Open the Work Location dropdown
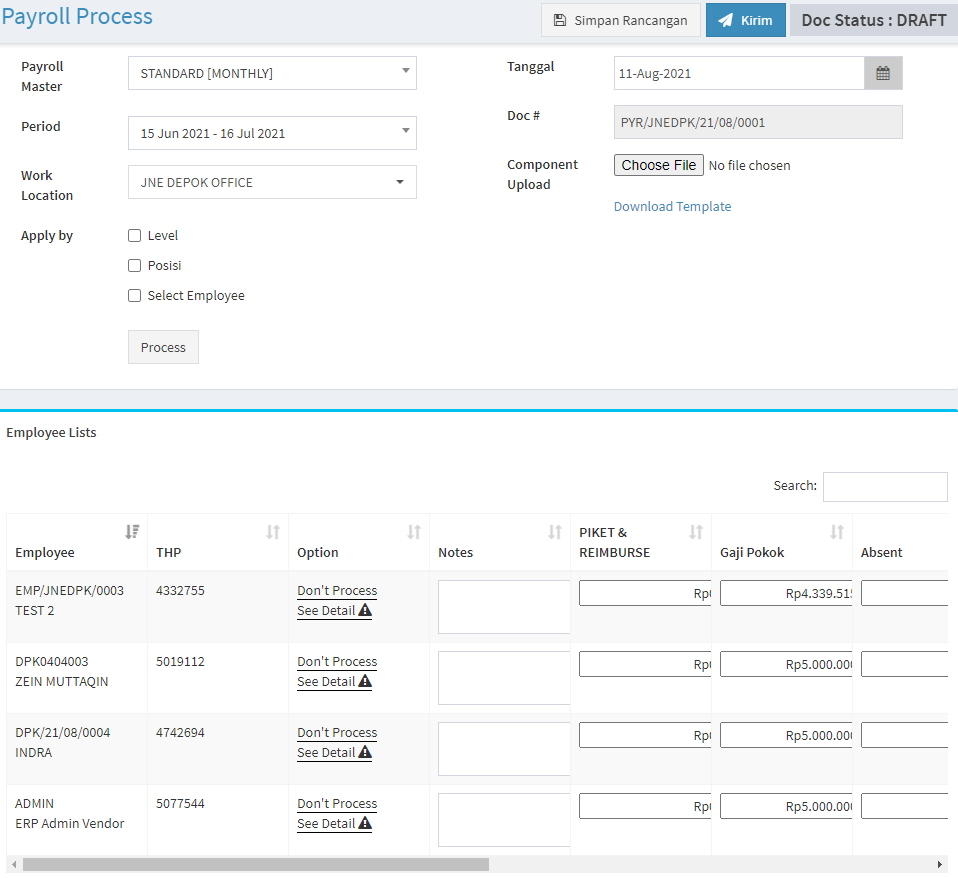This screenshot has width=958, height=878. pos(272,182)
